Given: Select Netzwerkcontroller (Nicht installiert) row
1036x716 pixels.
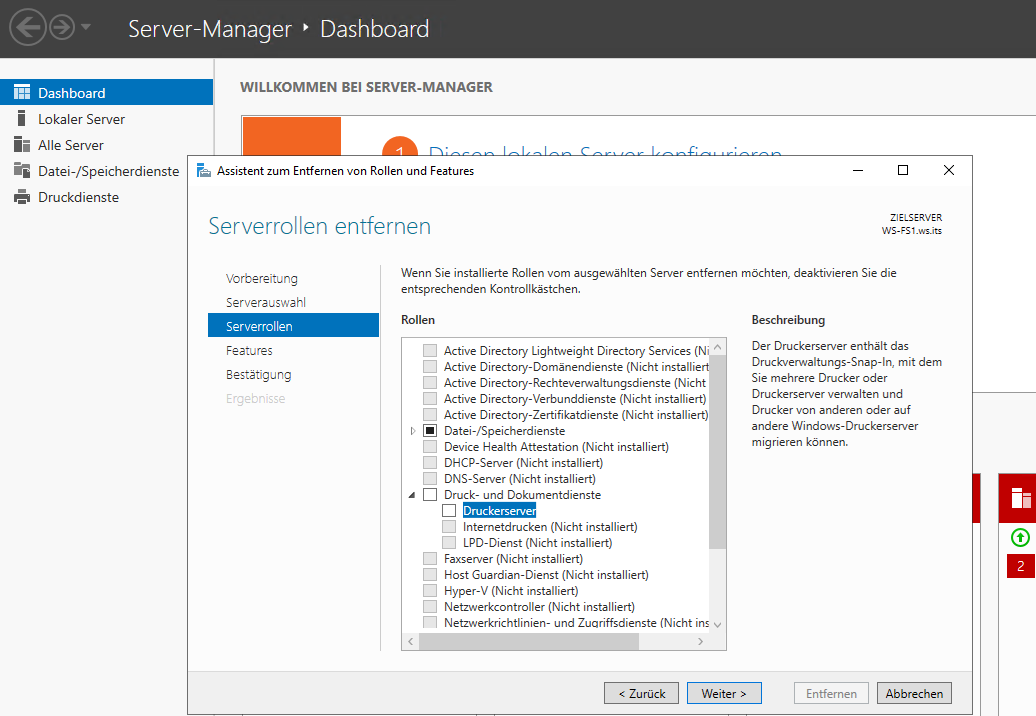Looking at the screenshot, I should point(539,606).
